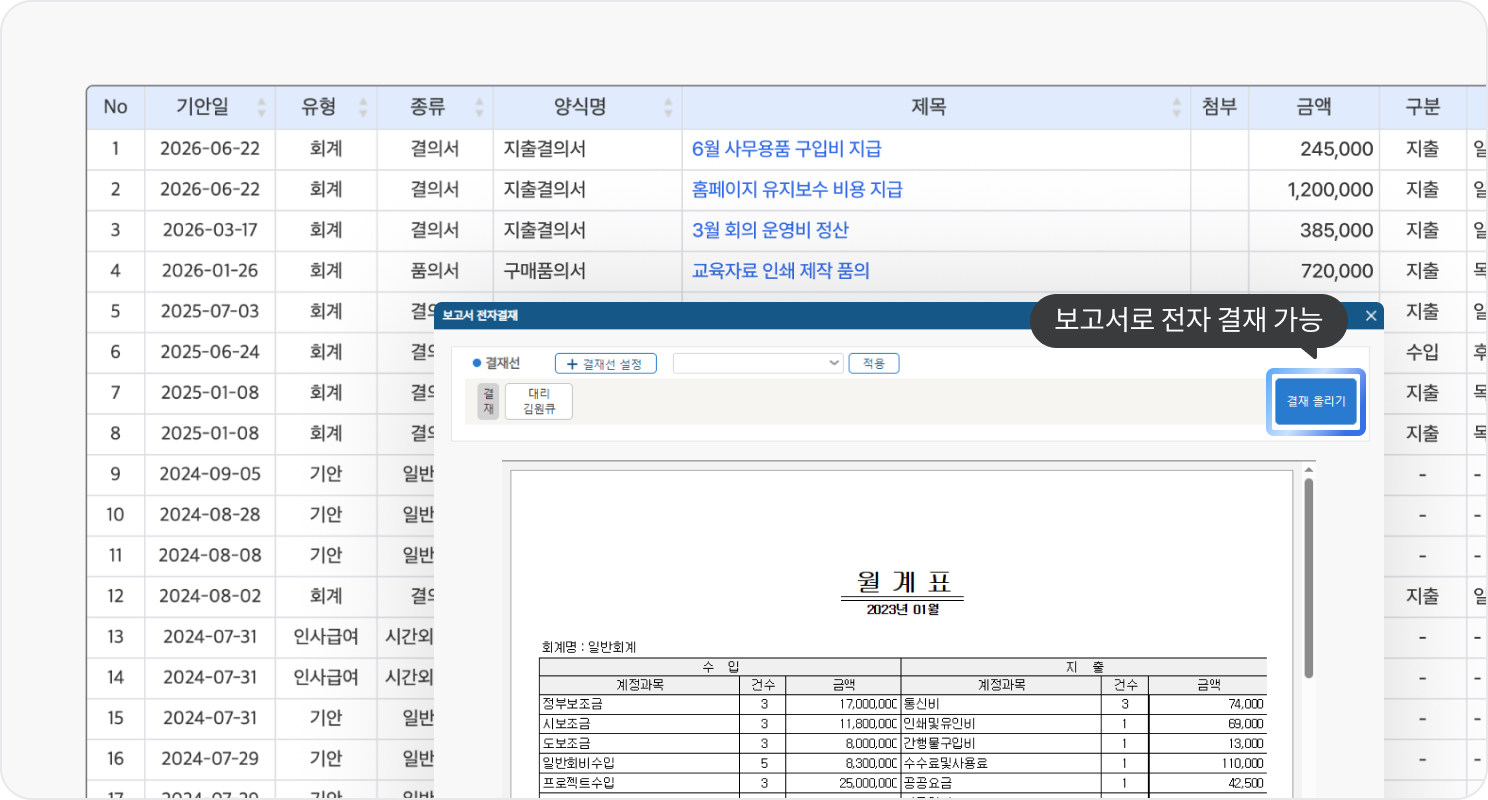Screen dimensions: 1488x800
Task: Click the 2023년 01월 report period
Action: tap(903, 609)
